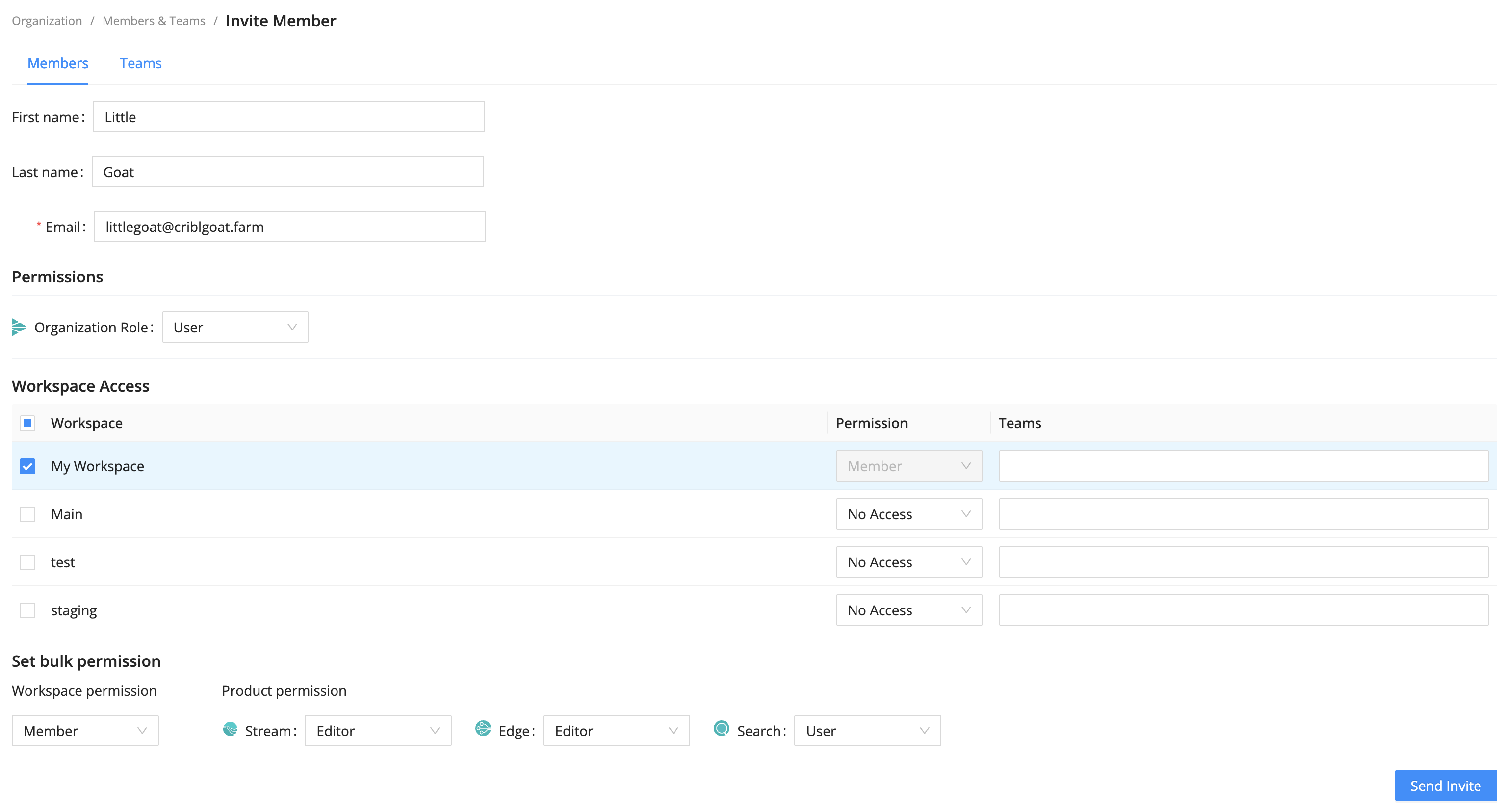Go to Members & Teams breadcrumb

154,21
